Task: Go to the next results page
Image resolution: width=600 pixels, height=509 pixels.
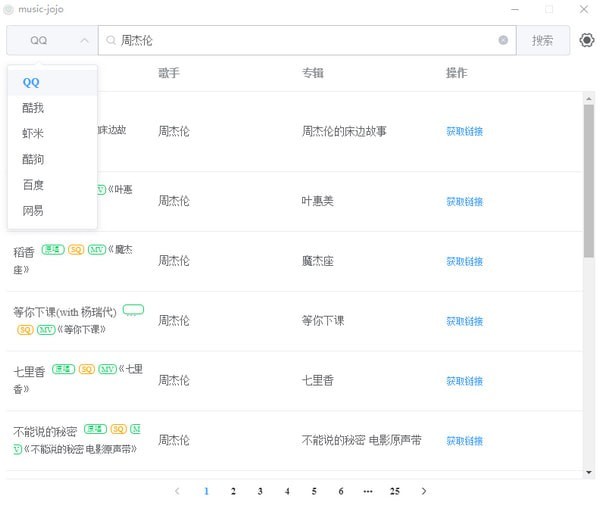Action: tap(424, 491)
